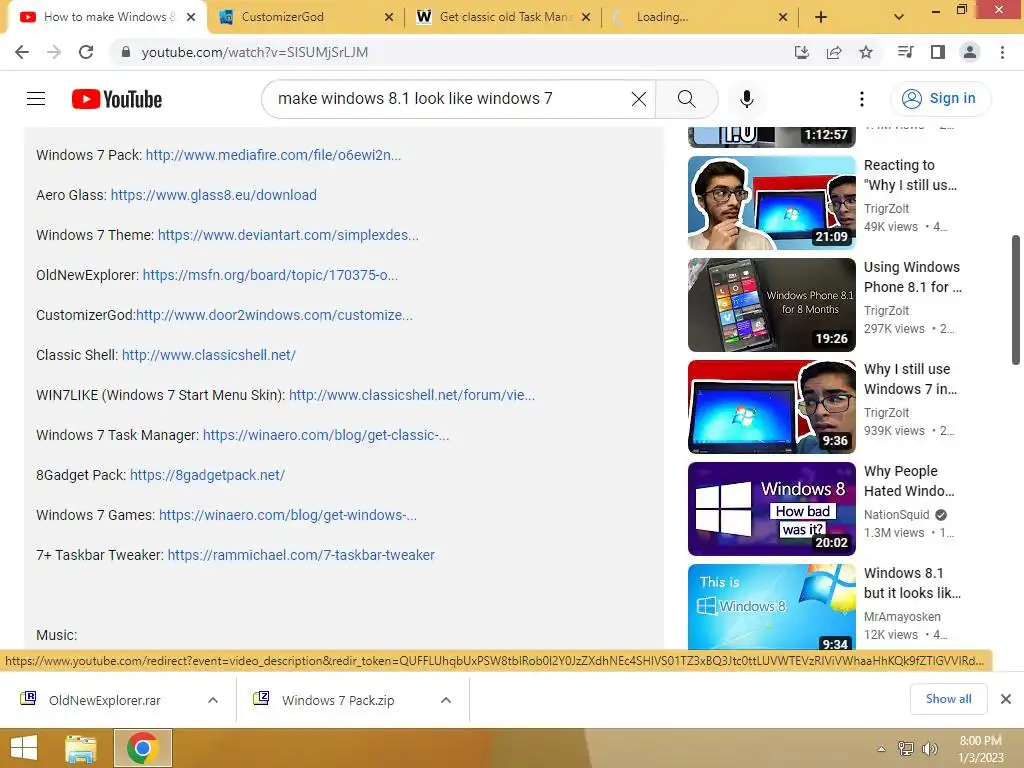The width and height of the screenshot is (1024, 768).
Task: Click the YouTube search magnifier button
Action: pyautogui.click(x=686, y=99)
